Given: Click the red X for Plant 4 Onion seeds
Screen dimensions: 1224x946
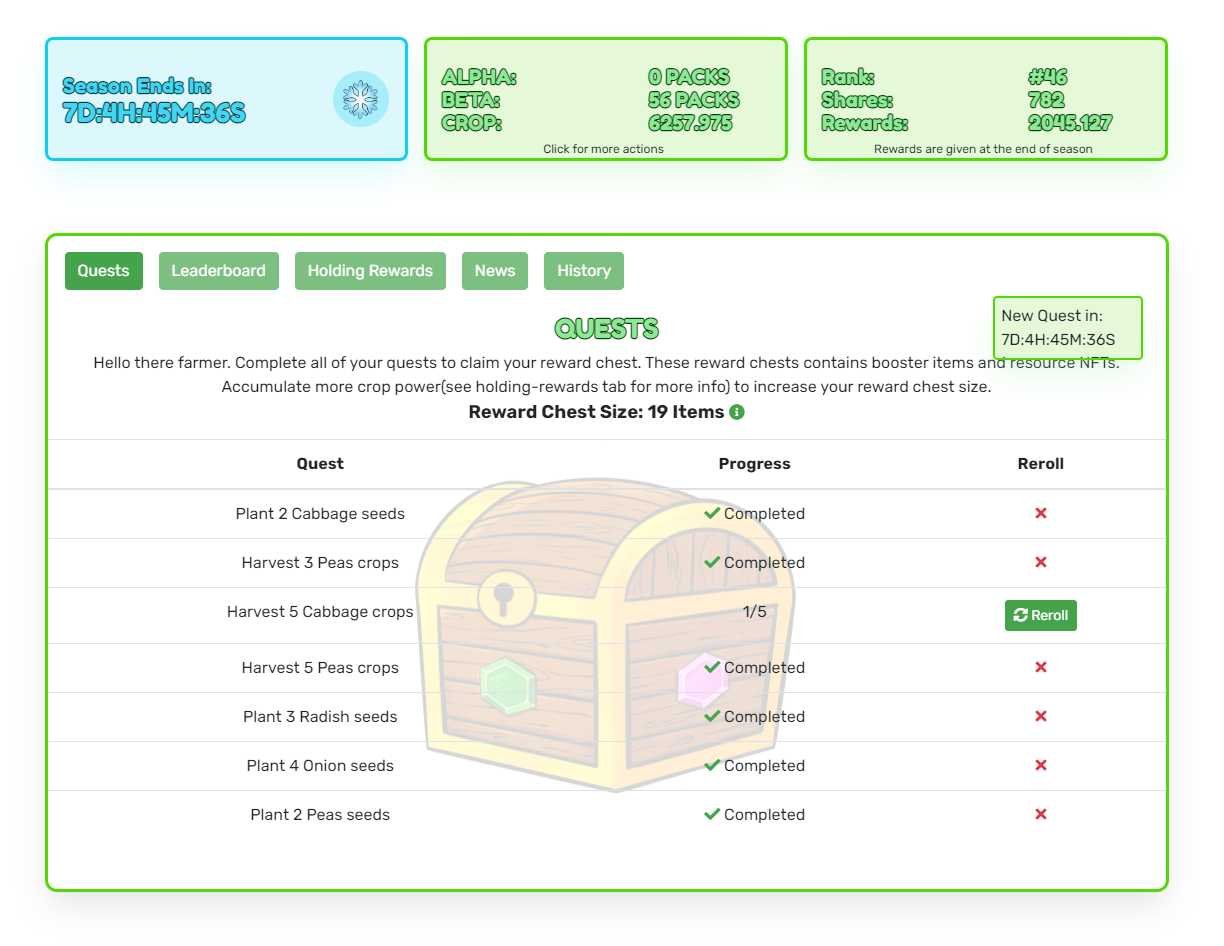Looking at the screenshot, I should point(1041,765).
